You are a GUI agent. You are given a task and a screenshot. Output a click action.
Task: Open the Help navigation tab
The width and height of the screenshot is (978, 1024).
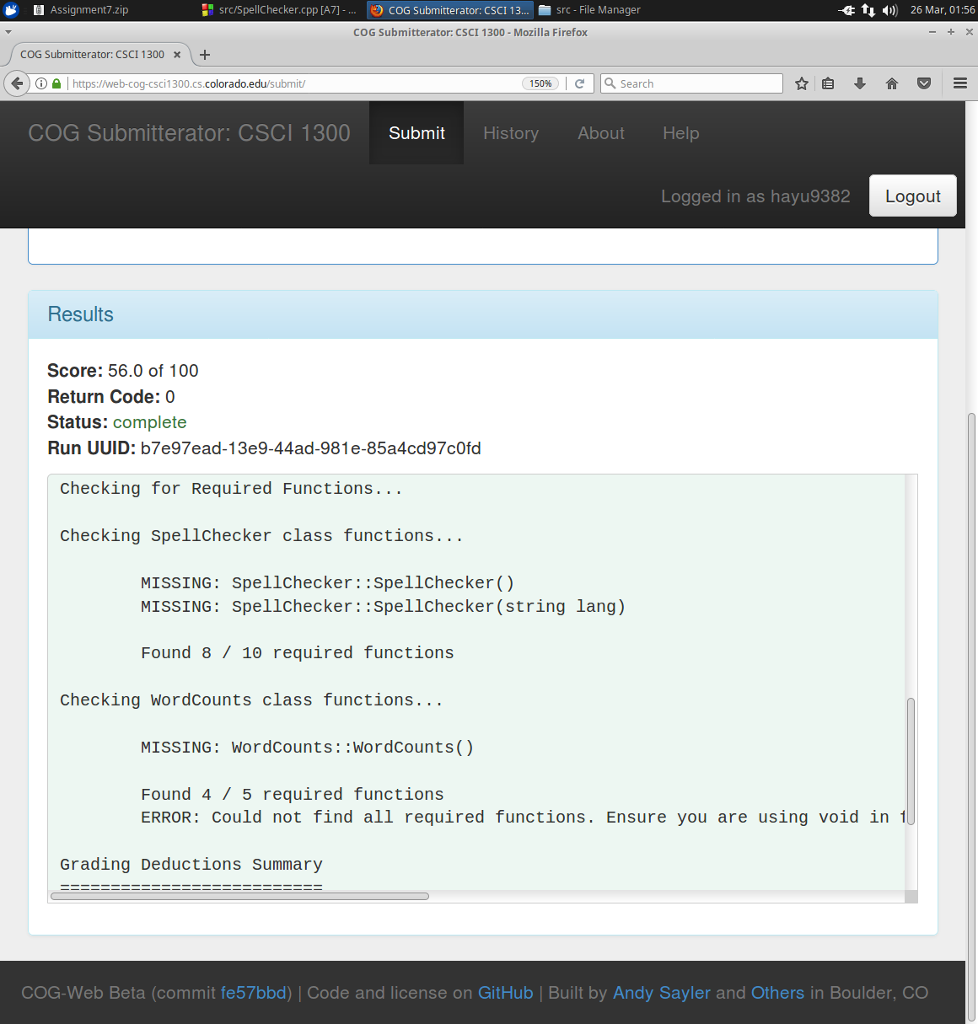coord(681,133)
